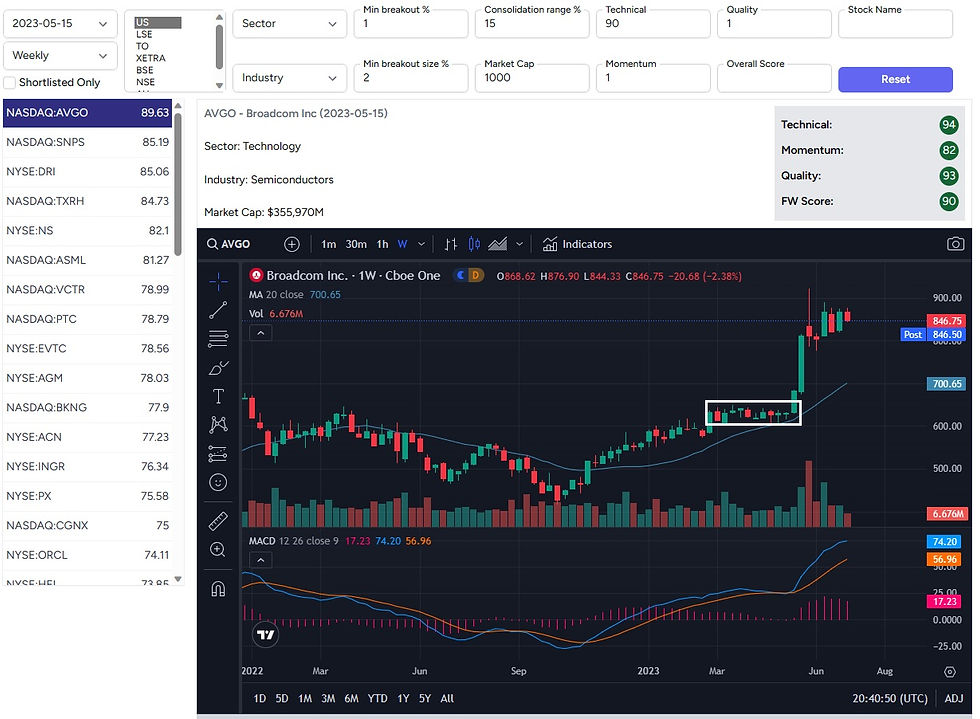This screenshot has width=980, height=719.
Task: Open the Fibonacci retracement tools
Action: pyautogui.click(x=218, y=338)
